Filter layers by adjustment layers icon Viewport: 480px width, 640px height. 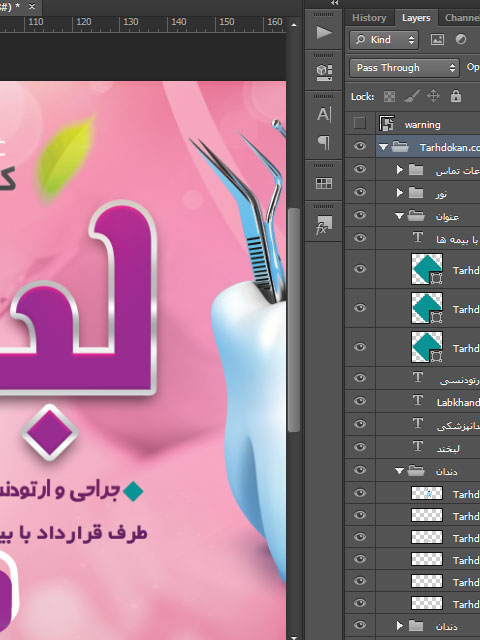click(461, 40)
